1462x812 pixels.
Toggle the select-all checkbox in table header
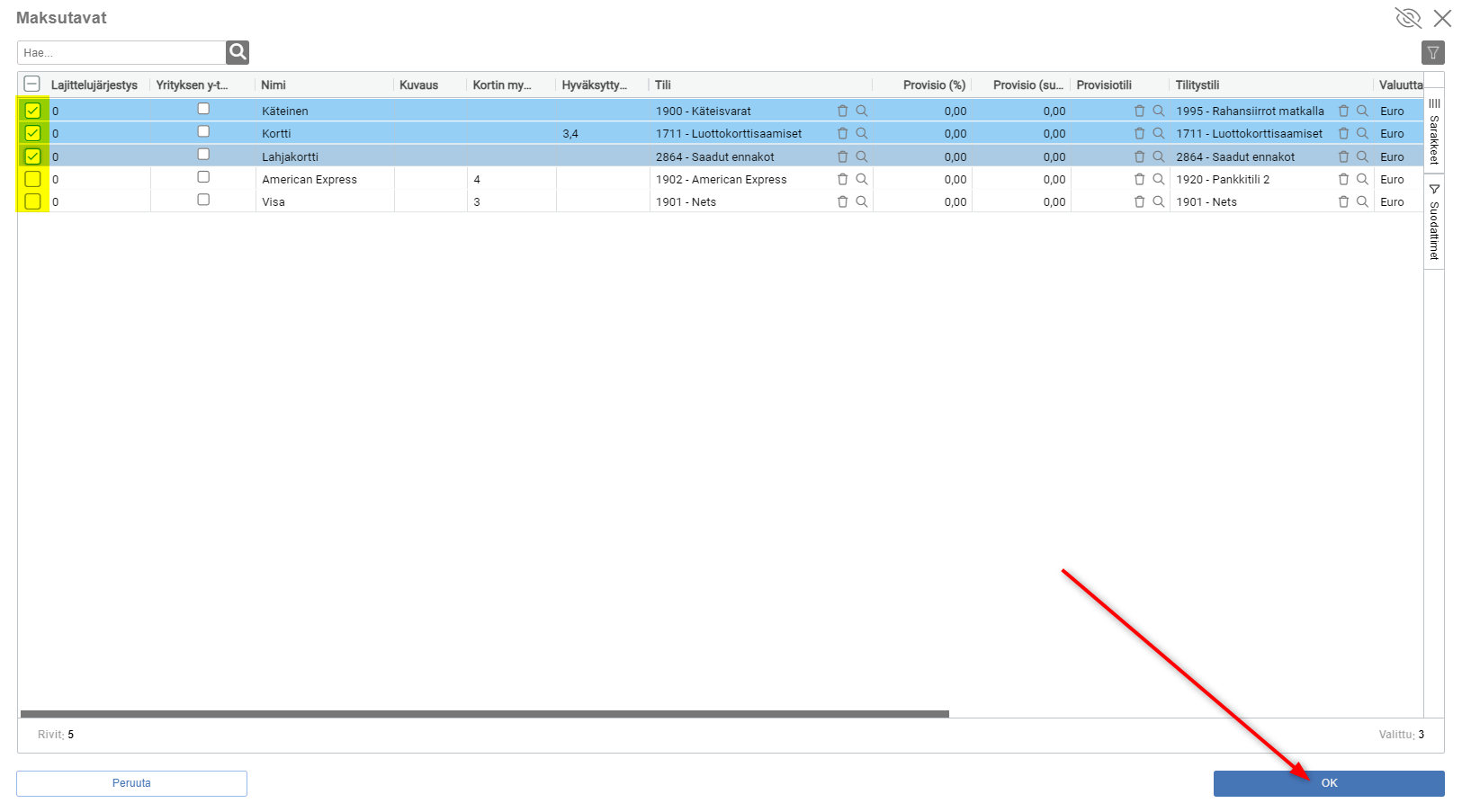click(31, 85)
